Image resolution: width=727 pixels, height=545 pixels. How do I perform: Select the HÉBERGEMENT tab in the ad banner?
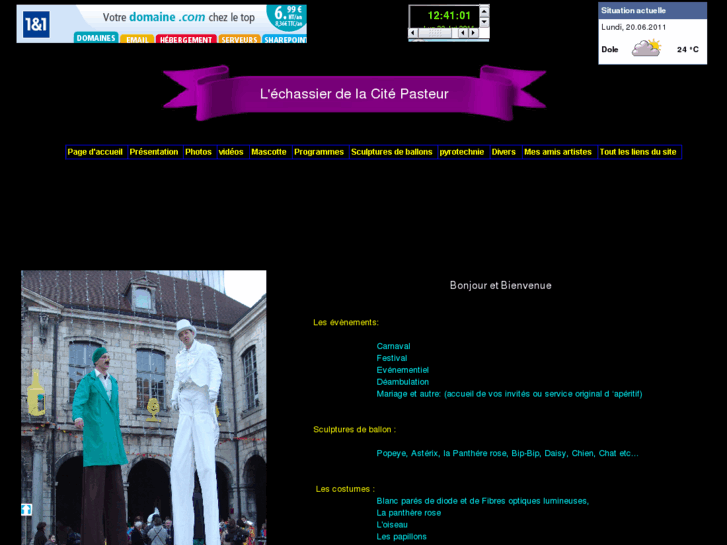186,39
